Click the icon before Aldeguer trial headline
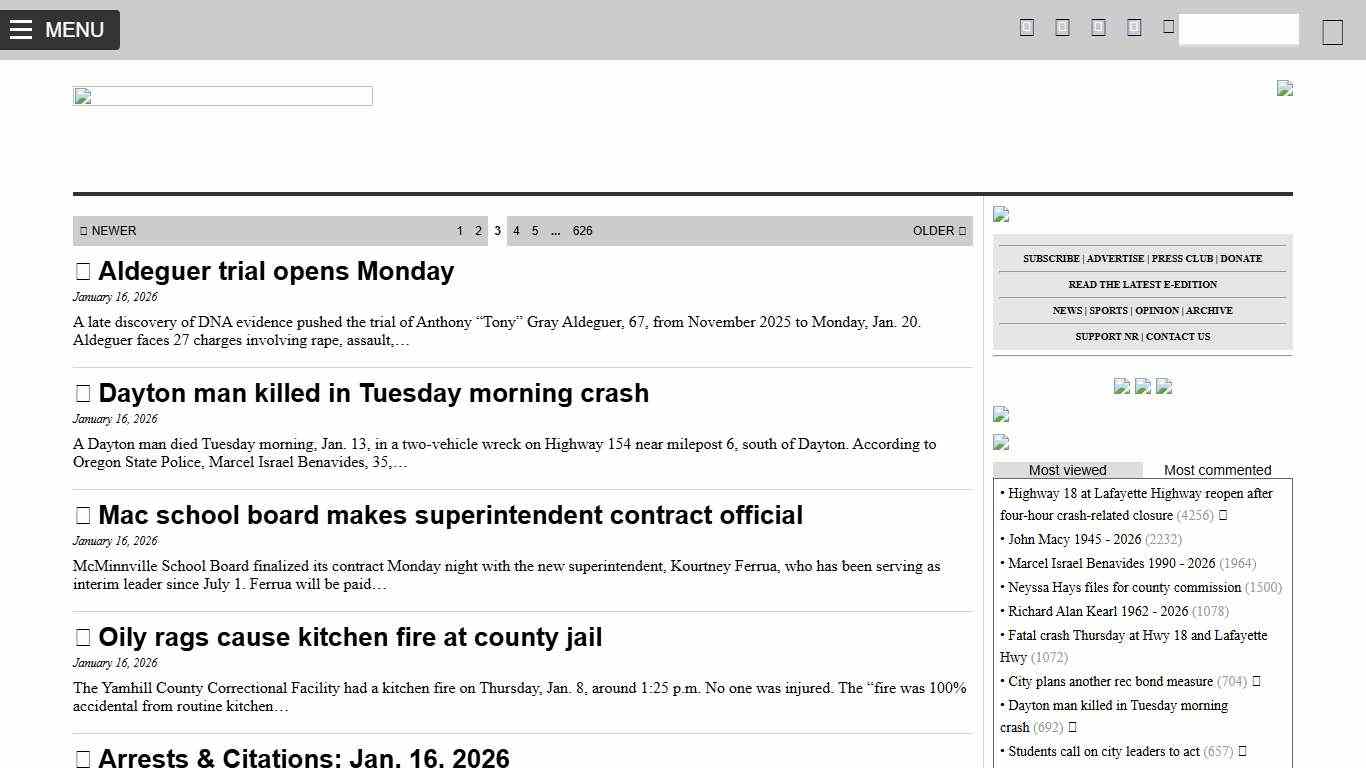 tap(83, 270)
